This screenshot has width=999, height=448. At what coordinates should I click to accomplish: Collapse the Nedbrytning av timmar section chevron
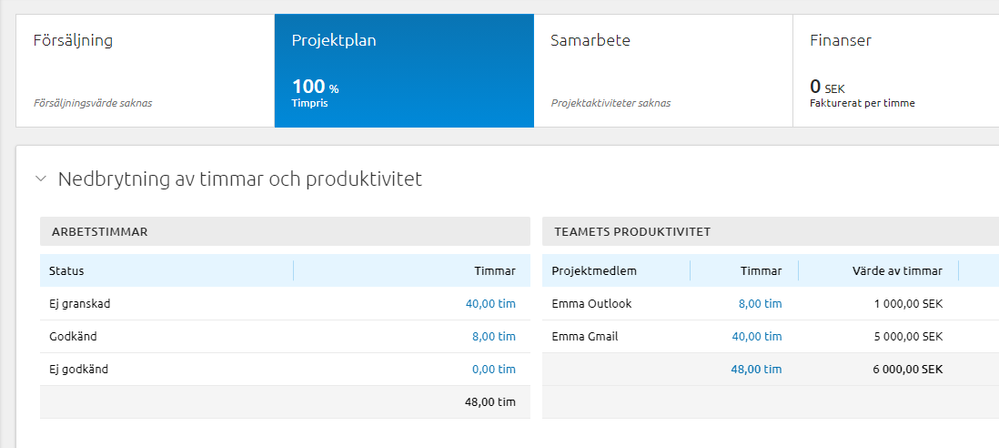41,179
